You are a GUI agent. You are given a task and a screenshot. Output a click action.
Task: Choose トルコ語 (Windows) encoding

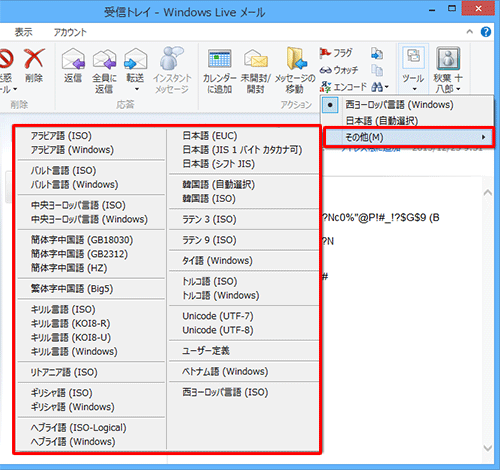point(221,295)
